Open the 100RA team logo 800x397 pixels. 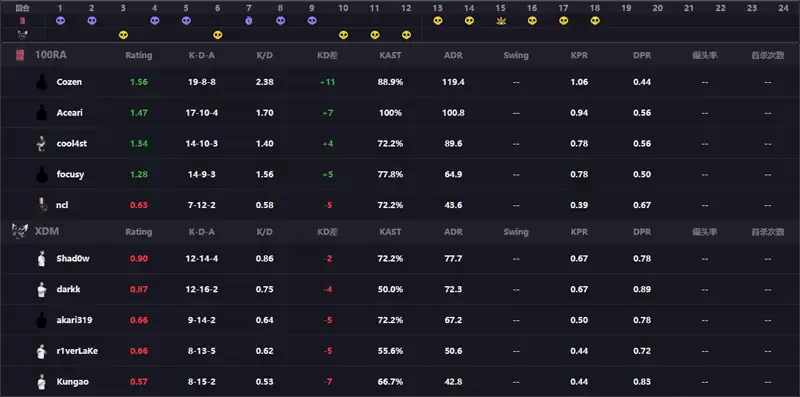pos(20,55)
